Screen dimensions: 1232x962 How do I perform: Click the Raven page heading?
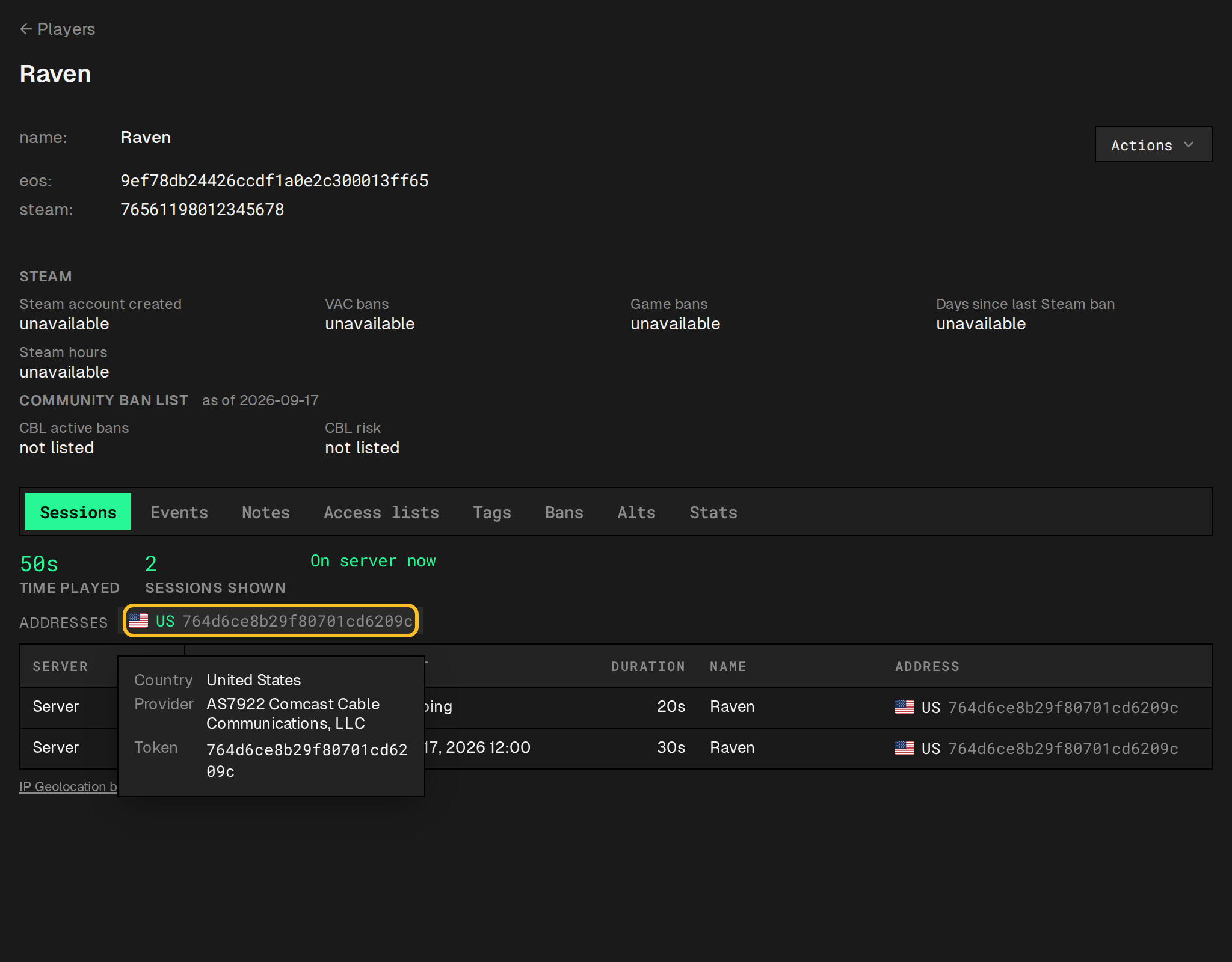55,73
